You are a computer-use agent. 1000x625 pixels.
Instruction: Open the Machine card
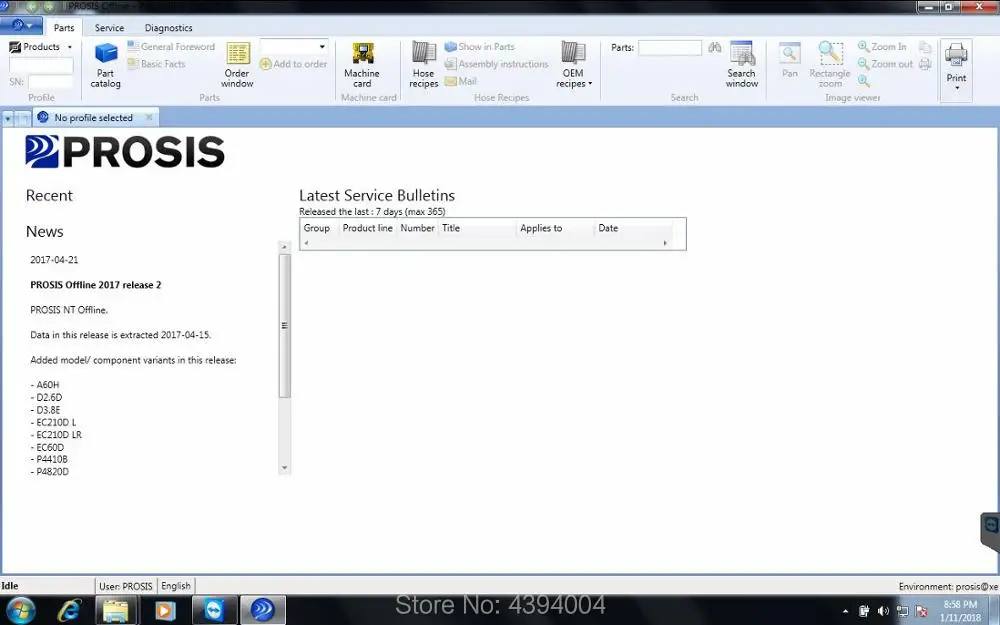[x=362, y=65]
